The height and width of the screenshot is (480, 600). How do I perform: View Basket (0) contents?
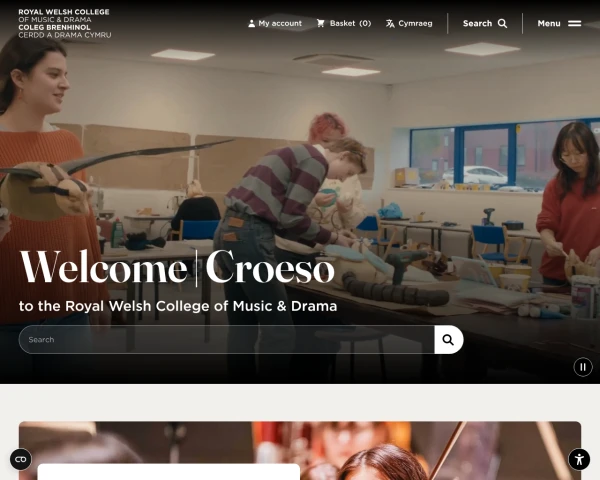[344, 24]
